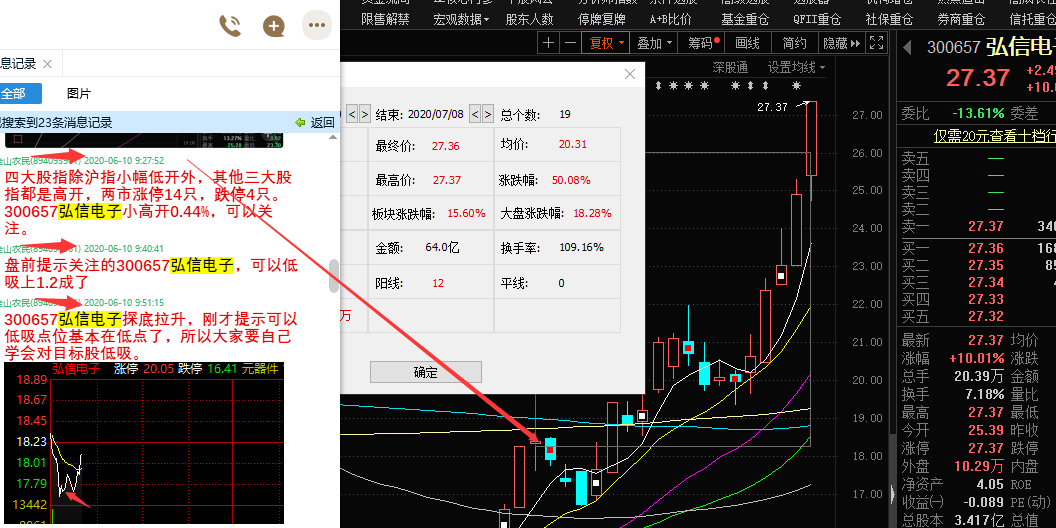Click the 今开 value 25.39
This screenshot has width=1056, height=528.
(986, 430)
